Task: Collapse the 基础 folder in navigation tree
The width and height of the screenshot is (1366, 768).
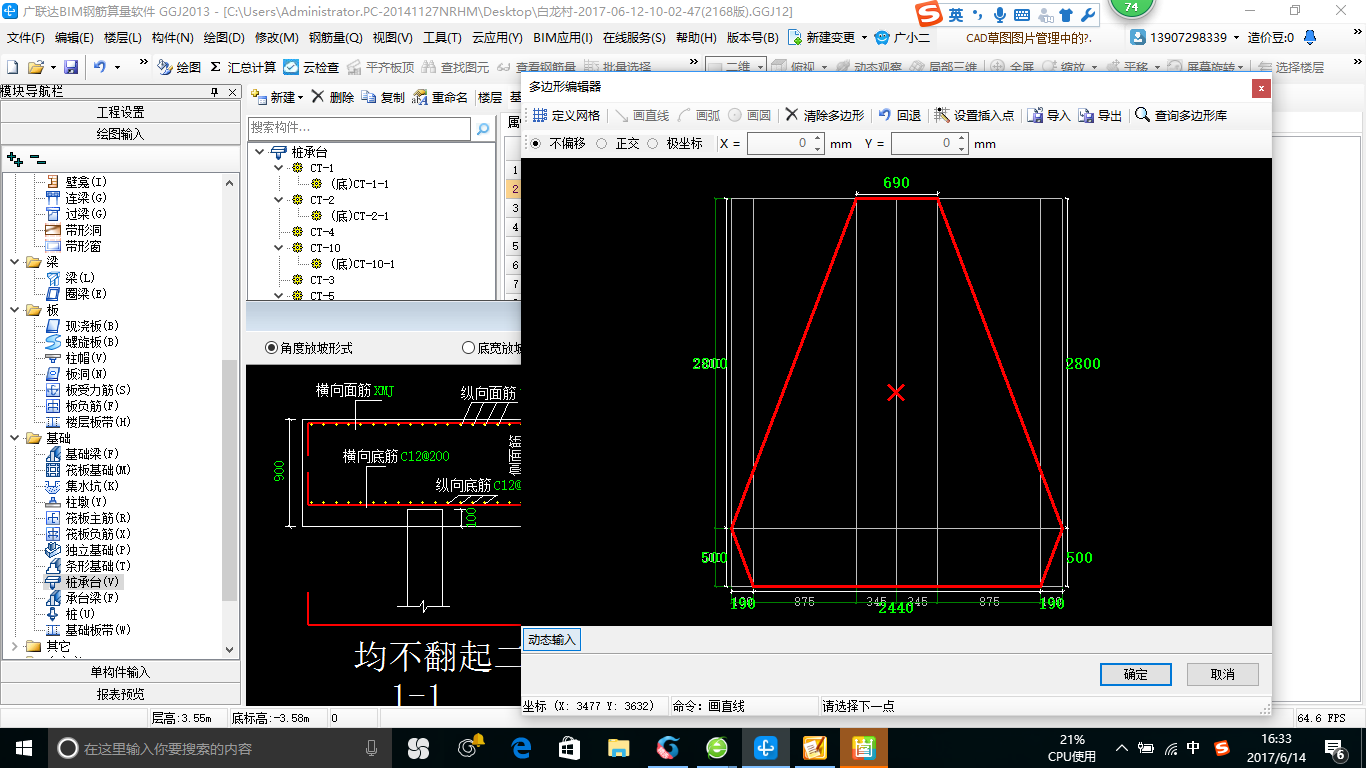Action: tap(15, 438)
